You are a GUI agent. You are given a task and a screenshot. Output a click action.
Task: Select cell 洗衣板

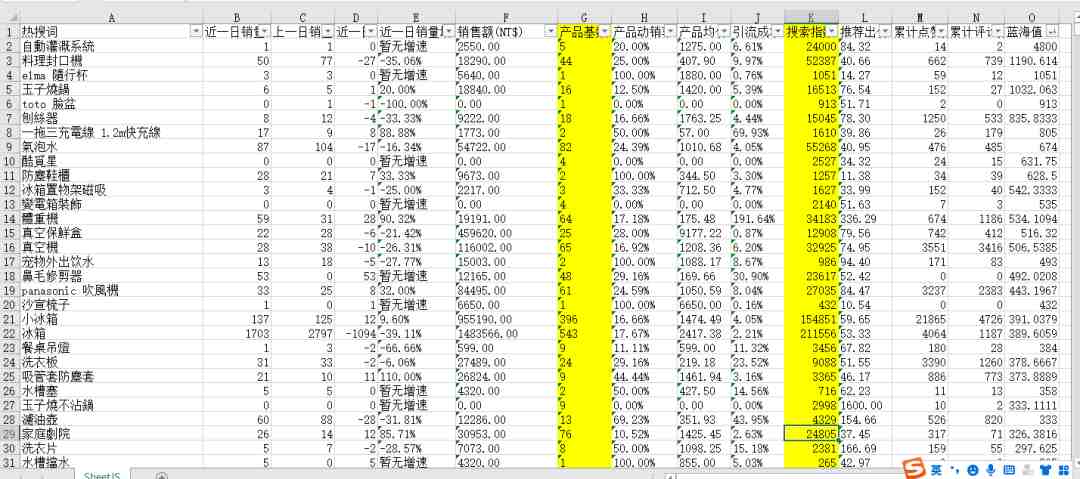point(111,362)
